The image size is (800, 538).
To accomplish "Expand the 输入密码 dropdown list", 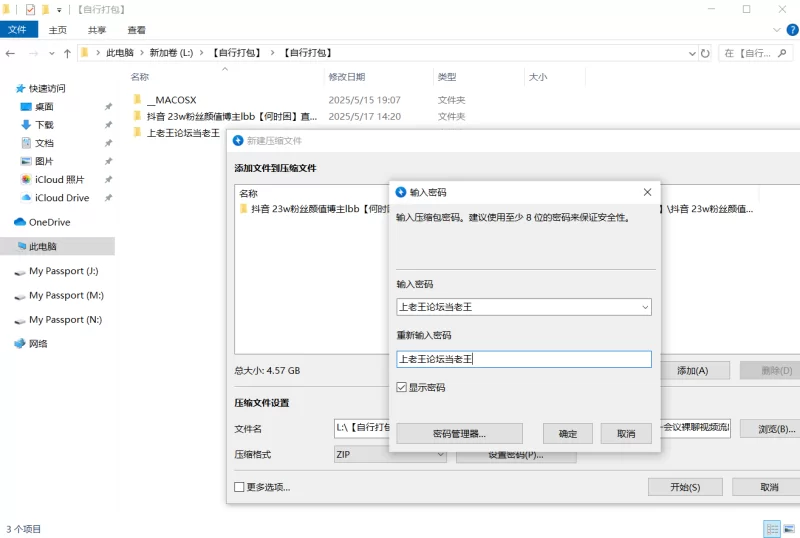I will (x=645, y=307).
